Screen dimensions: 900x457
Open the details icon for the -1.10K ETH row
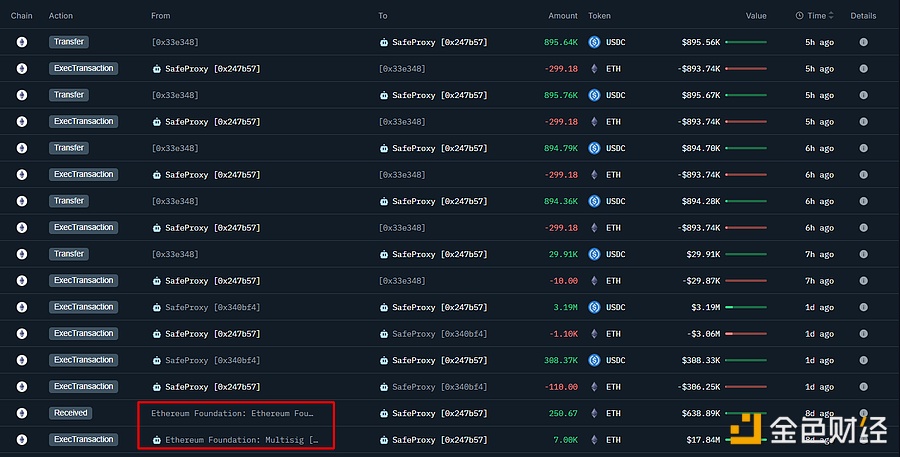(863, 334)
